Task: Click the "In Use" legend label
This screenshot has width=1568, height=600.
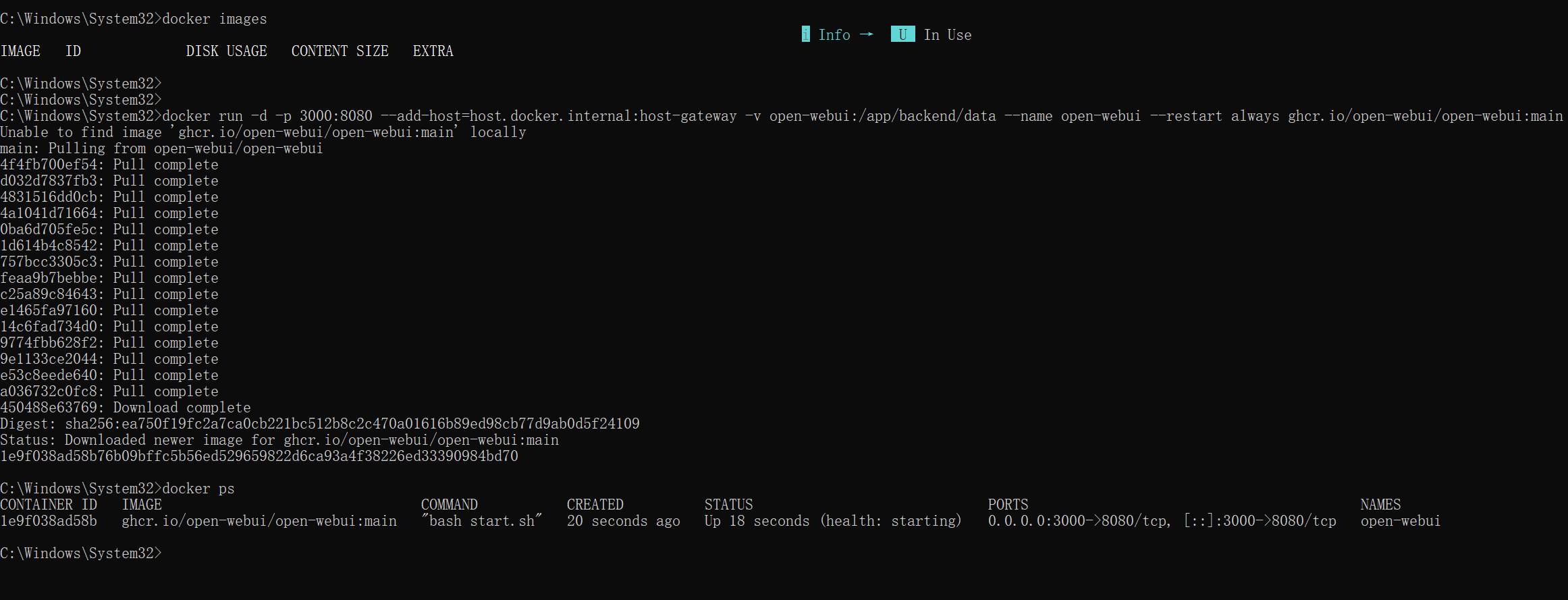Action: click(x=948, y=34)
